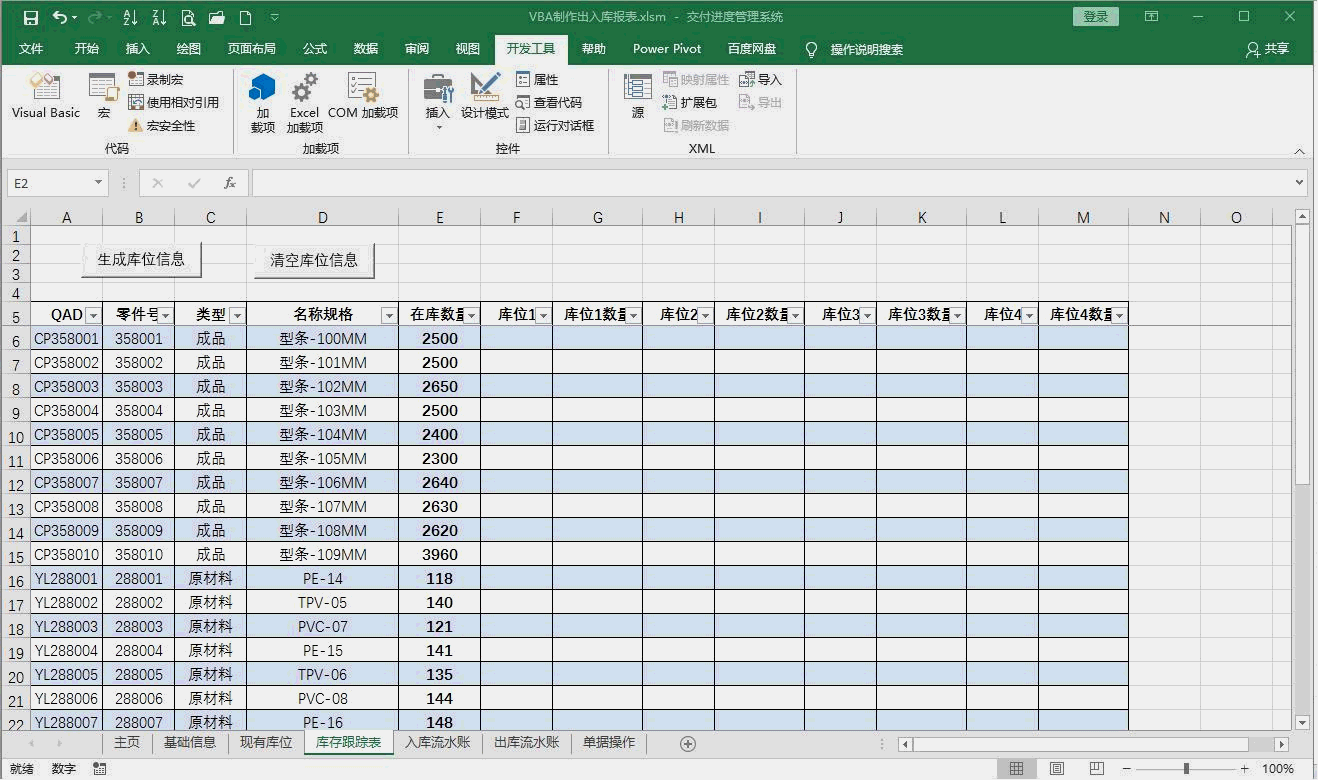The width and height of the screenshot is (1318, 780).
Task: Open the QAD column filter dropdown
Action: coord(93,315)
